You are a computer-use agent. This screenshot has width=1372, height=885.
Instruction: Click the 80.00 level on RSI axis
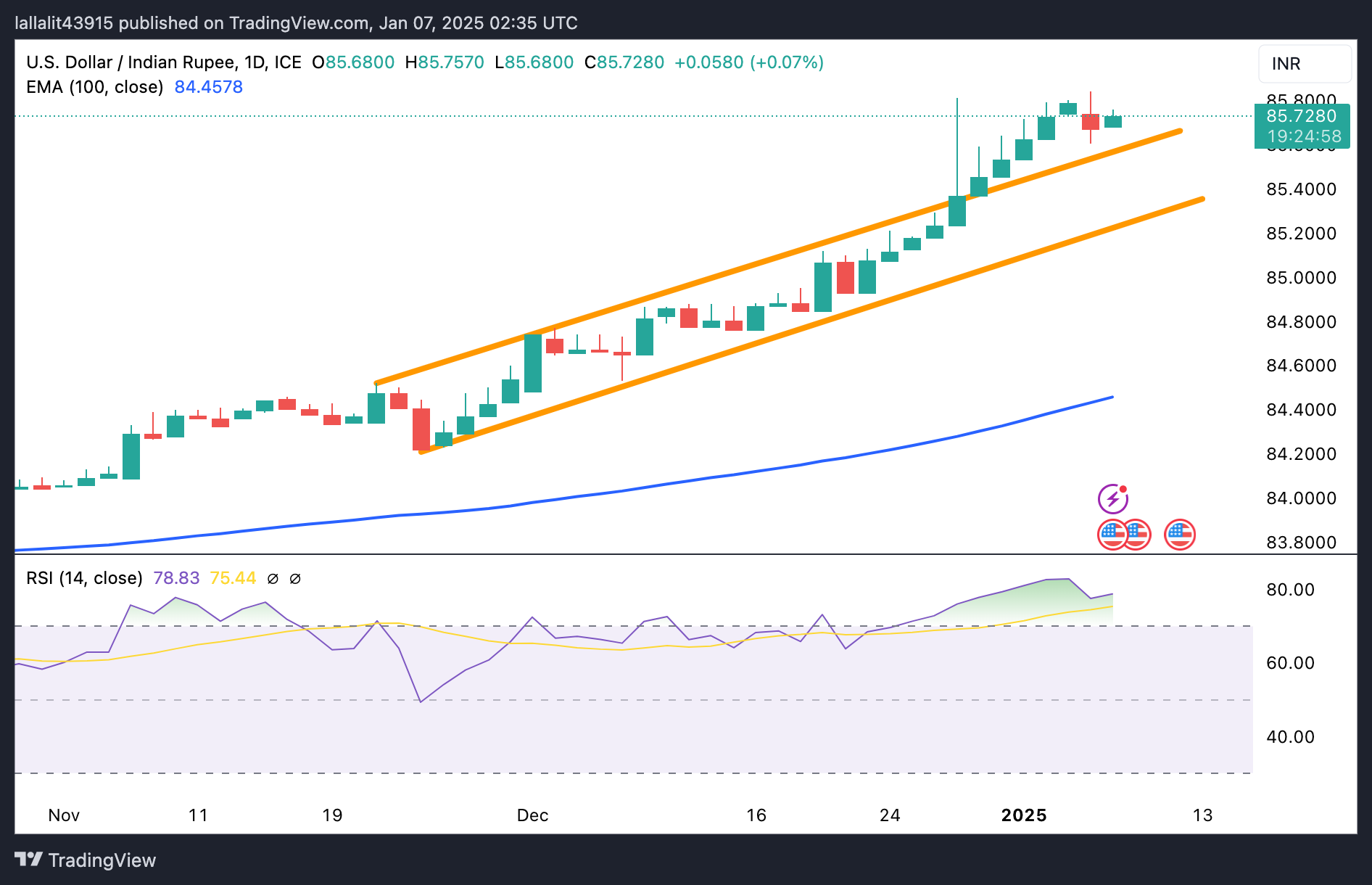click(x=1290, y=590)
